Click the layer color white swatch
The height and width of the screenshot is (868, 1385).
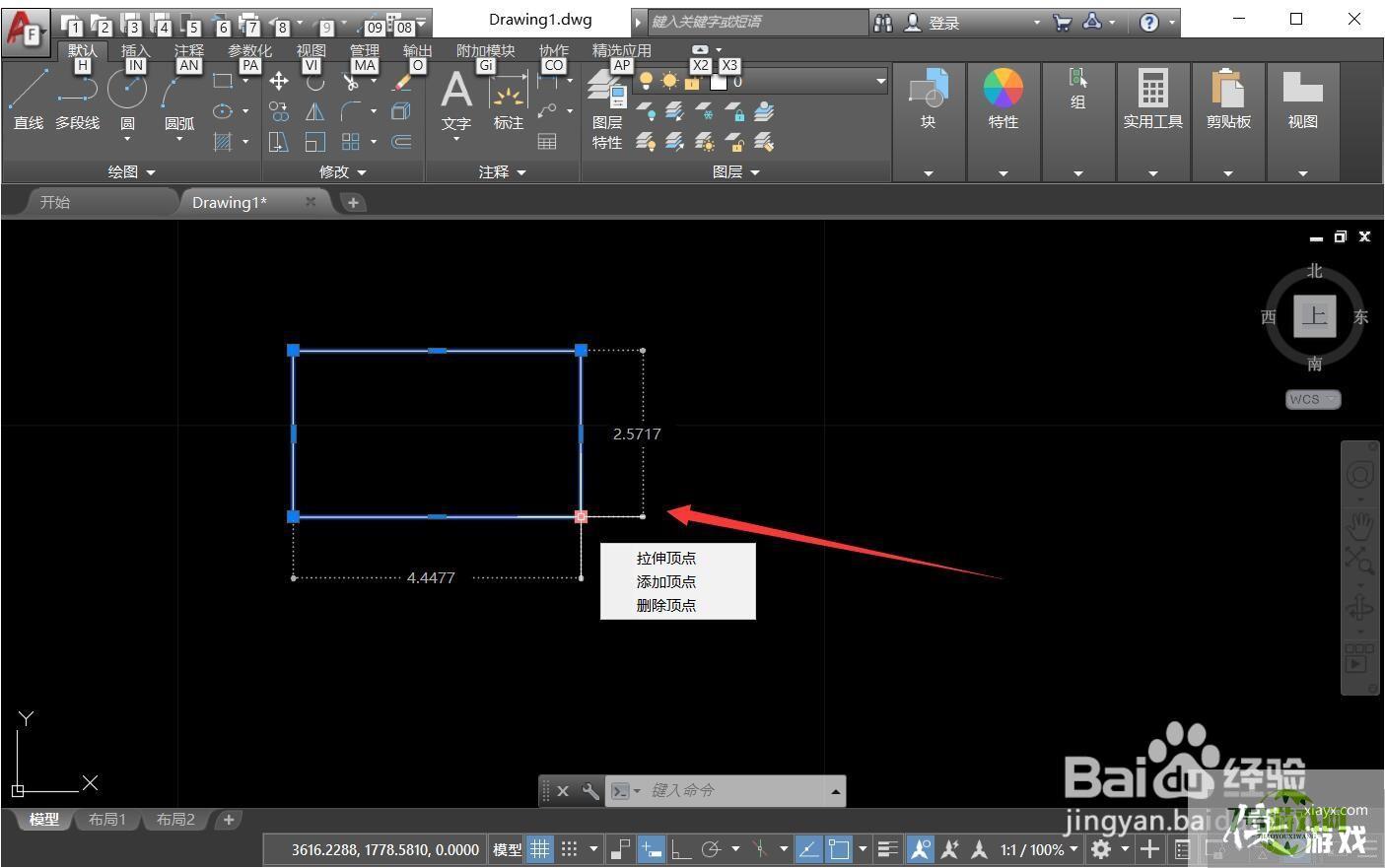point(719,82)
